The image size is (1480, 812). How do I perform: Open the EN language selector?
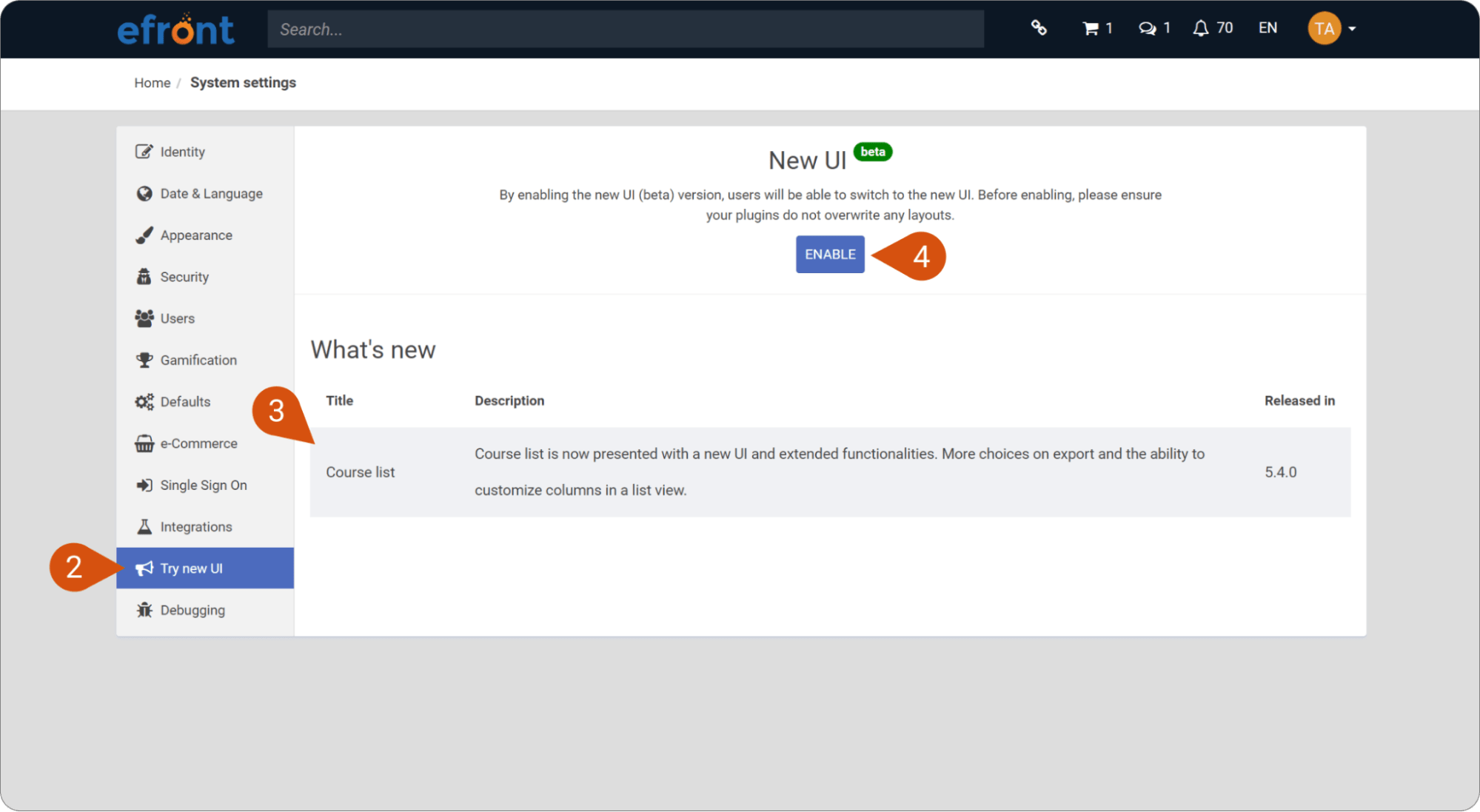pos(1268,28)
